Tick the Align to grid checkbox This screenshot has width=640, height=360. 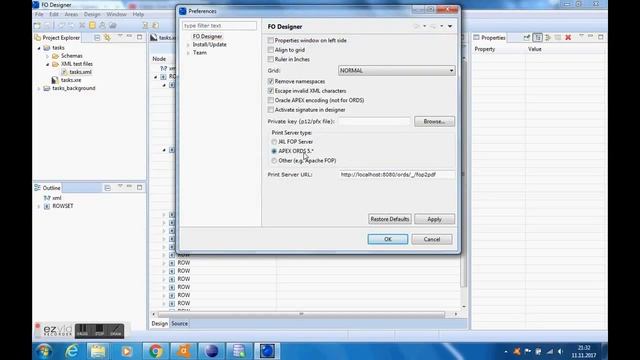[271, 50]
